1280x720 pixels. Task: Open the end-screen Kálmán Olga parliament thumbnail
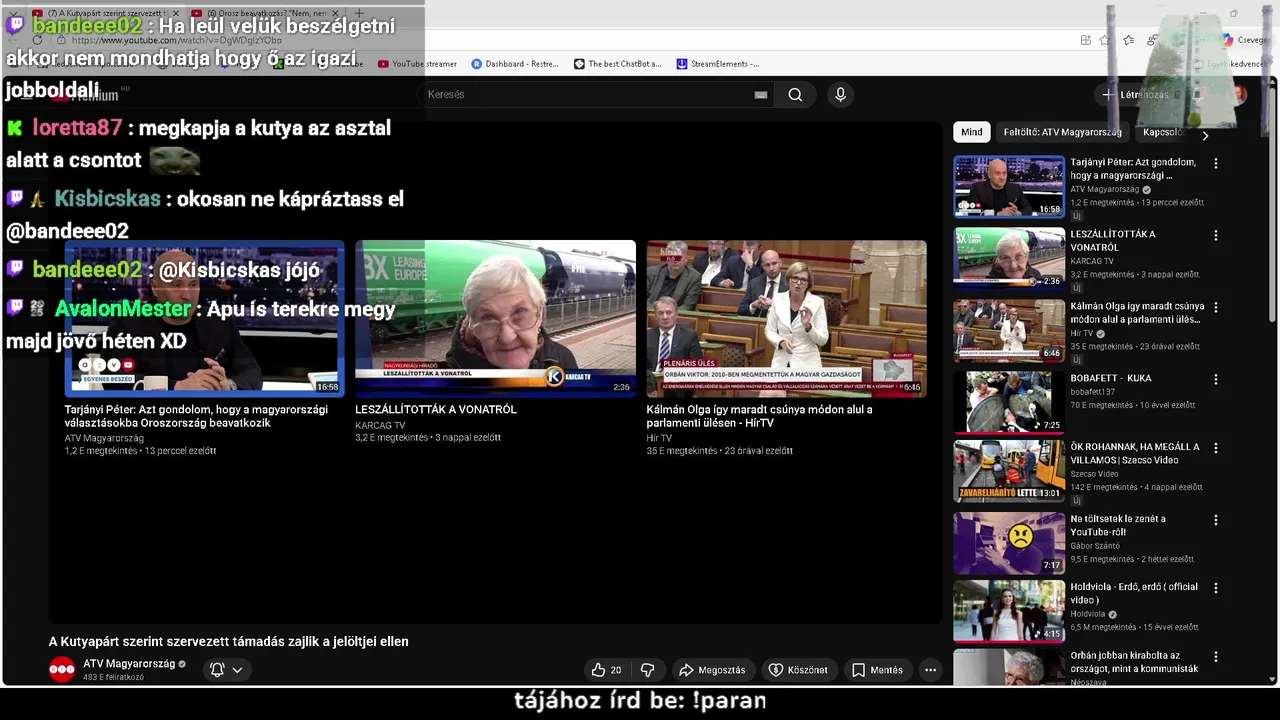[787, 319]
